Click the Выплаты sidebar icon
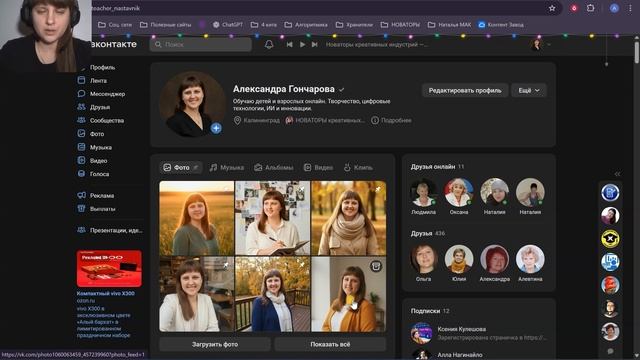Viewport: 640px width, 360px height. (x=81, y=209)
